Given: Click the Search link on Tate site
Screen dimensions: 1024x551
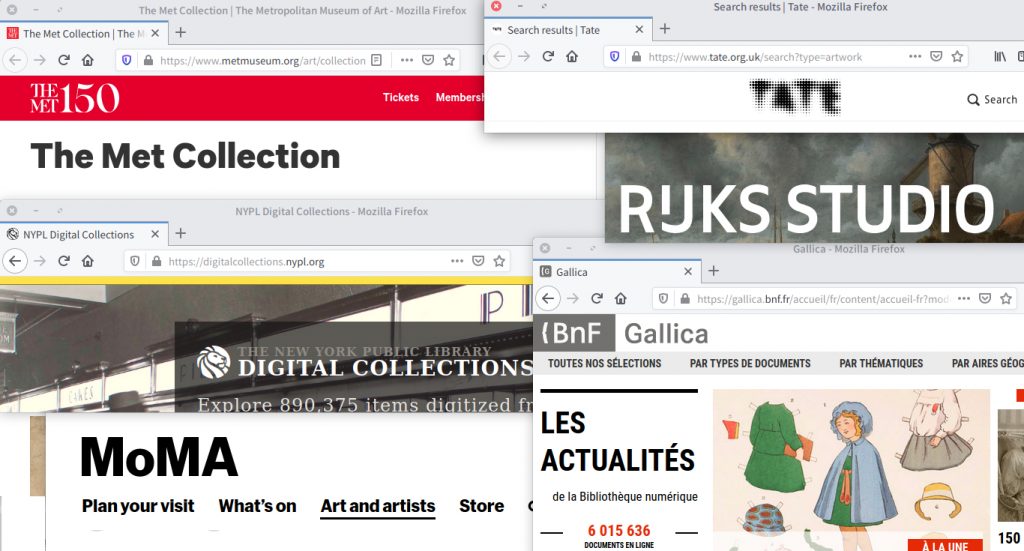Looking at the screenshot, I should [x=992, y=99].
